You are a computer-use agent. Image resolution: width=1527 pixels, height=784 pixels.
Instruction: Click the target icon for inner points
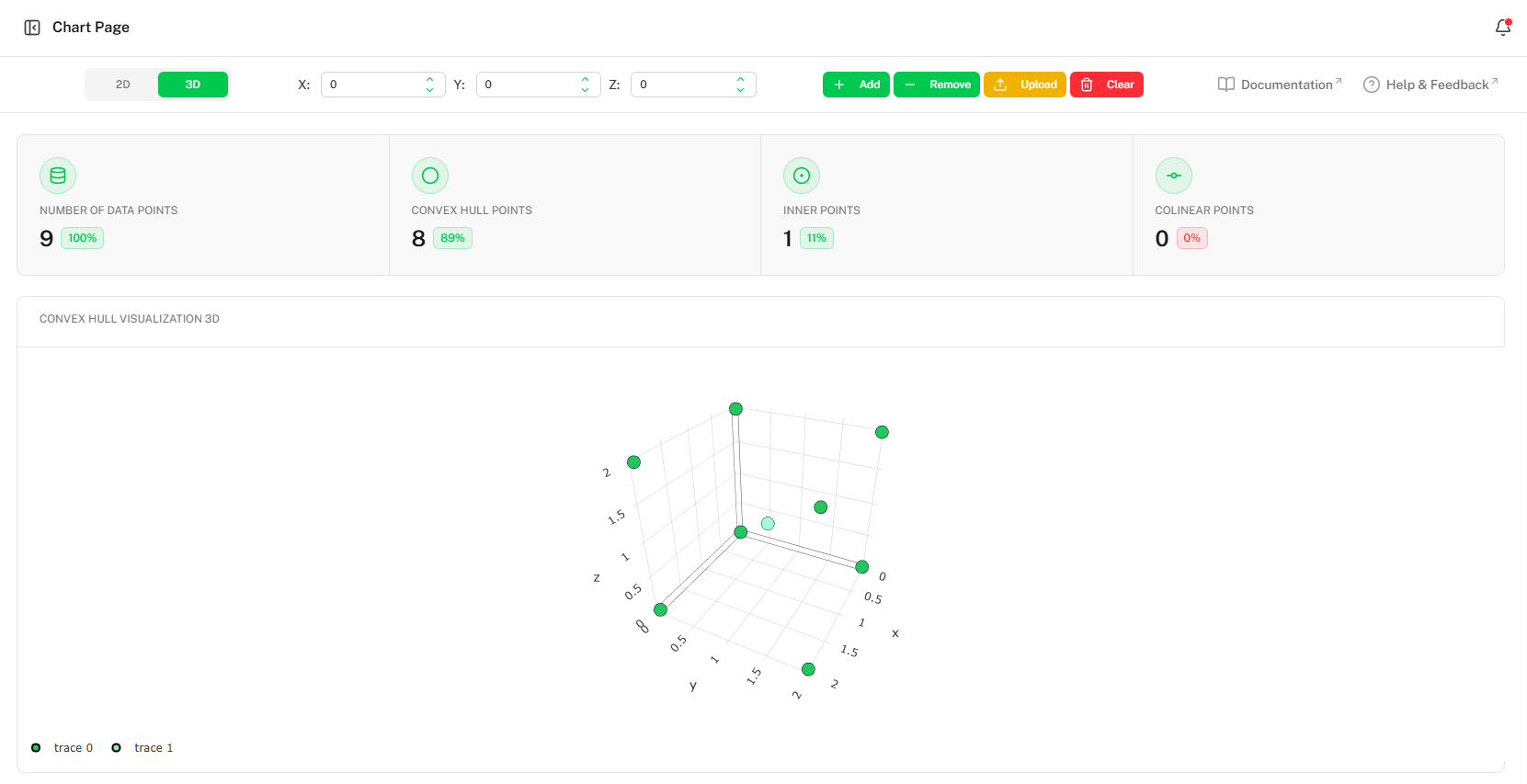click(x=802, y=176)
